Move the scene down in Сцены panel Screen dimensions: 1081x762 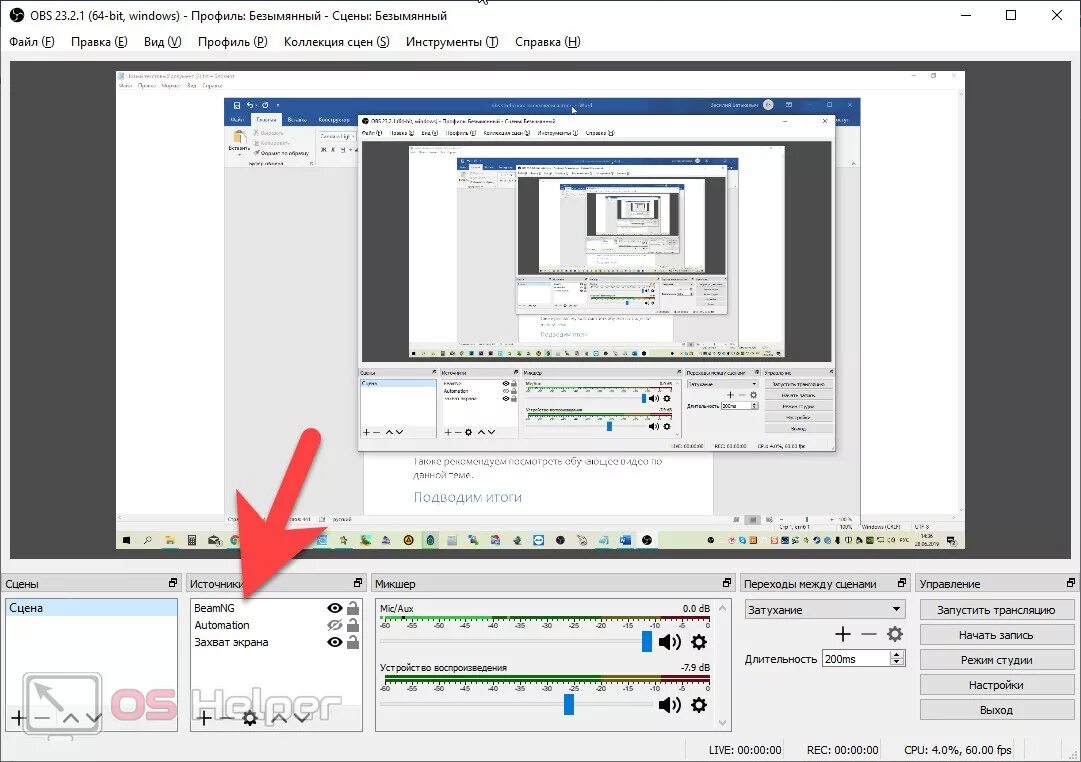94,718
